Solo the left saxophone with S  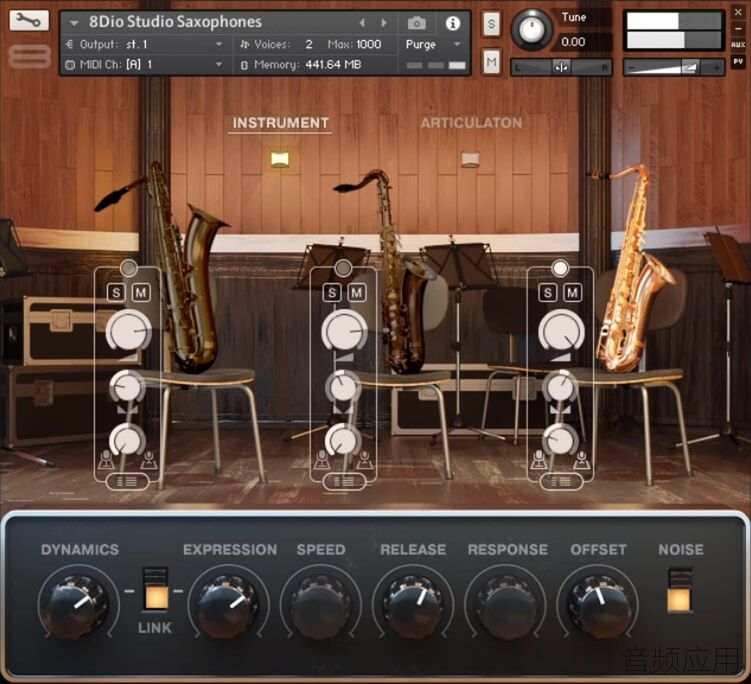pyautogui.click(x=116, y=292)
